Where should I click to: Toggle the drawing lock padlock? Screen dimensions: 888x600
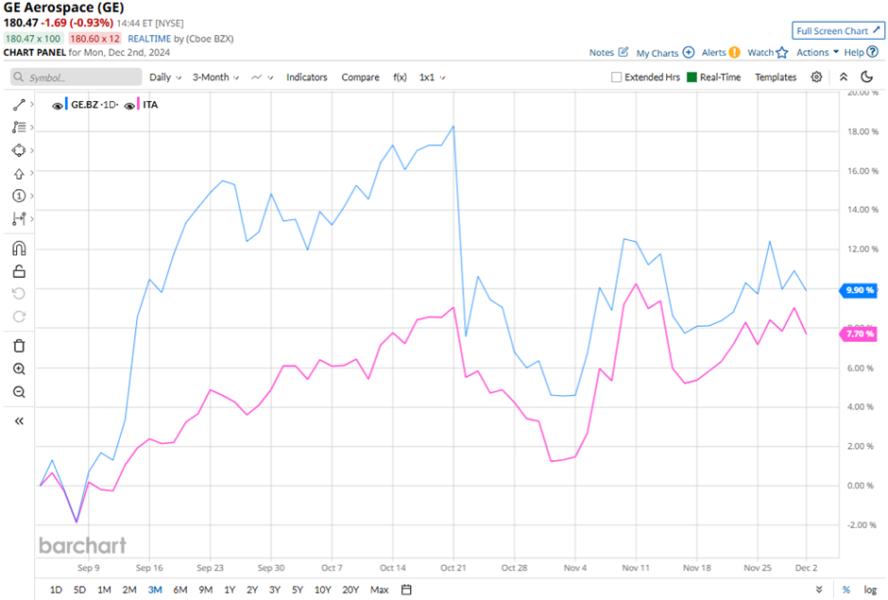pyautogui.click(x=19, y=271)
